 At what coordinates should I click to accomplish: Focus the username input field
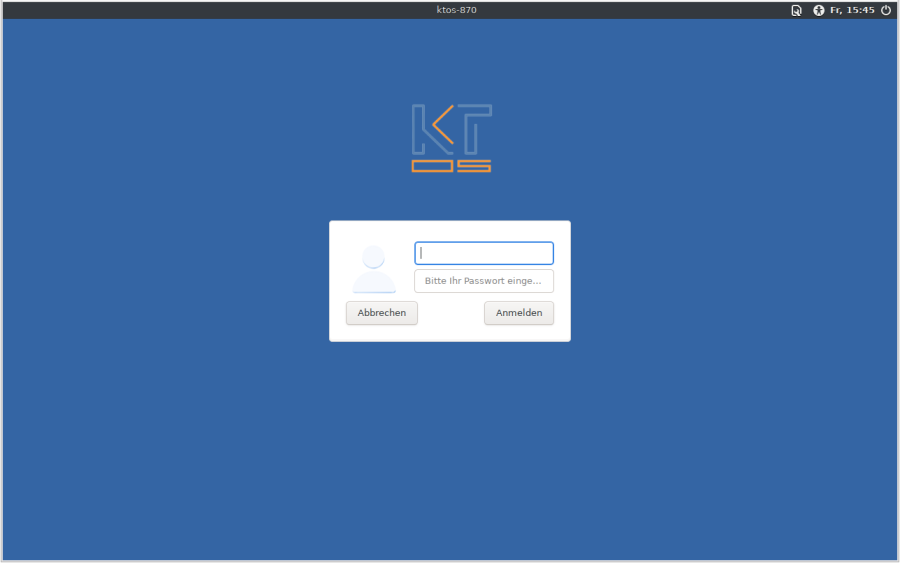tap(484, 253)
